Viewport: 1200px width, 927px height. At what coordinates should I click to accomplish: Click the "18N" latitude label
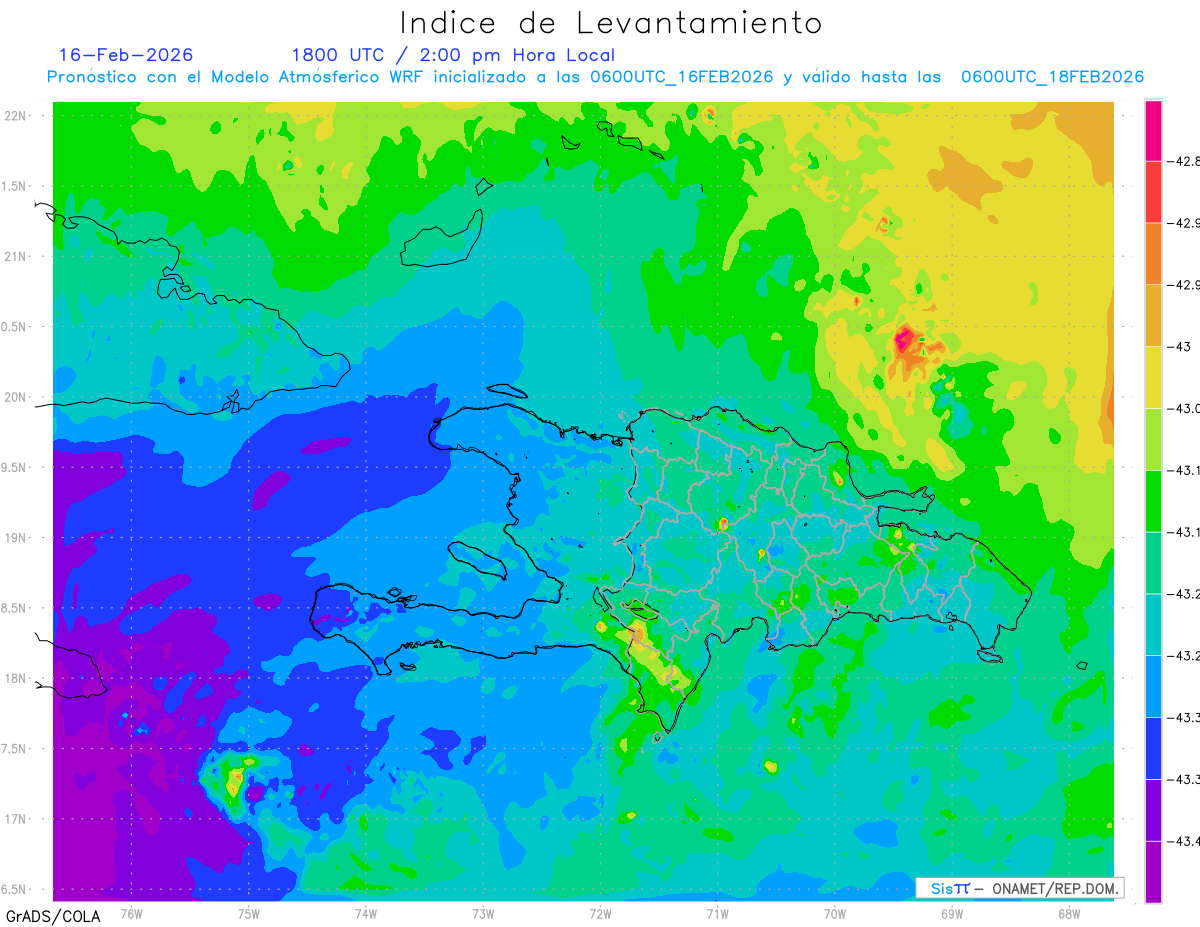(16, 678)
